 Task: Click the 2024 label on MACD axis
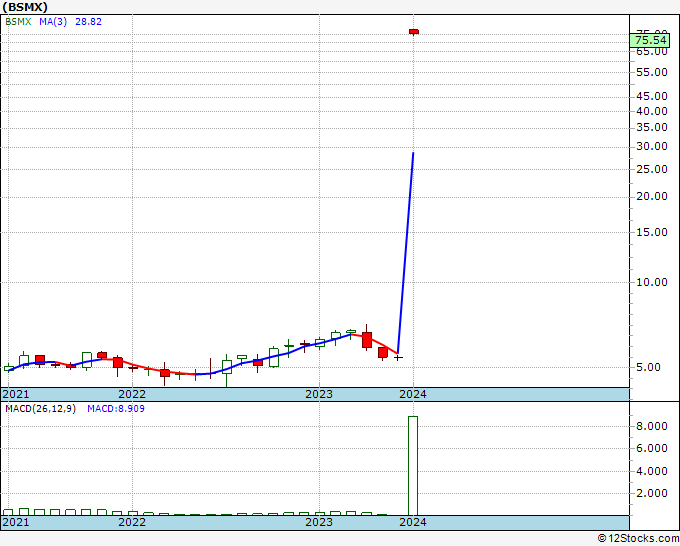coord(412,522)
